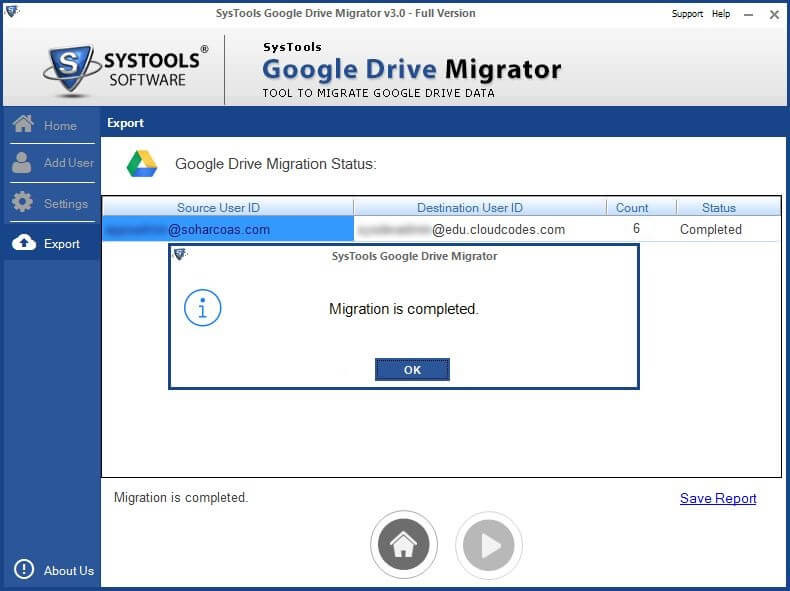This screenshot has width=790, height=591.
Task: Open the Help menu
Action: coord(720,14)
